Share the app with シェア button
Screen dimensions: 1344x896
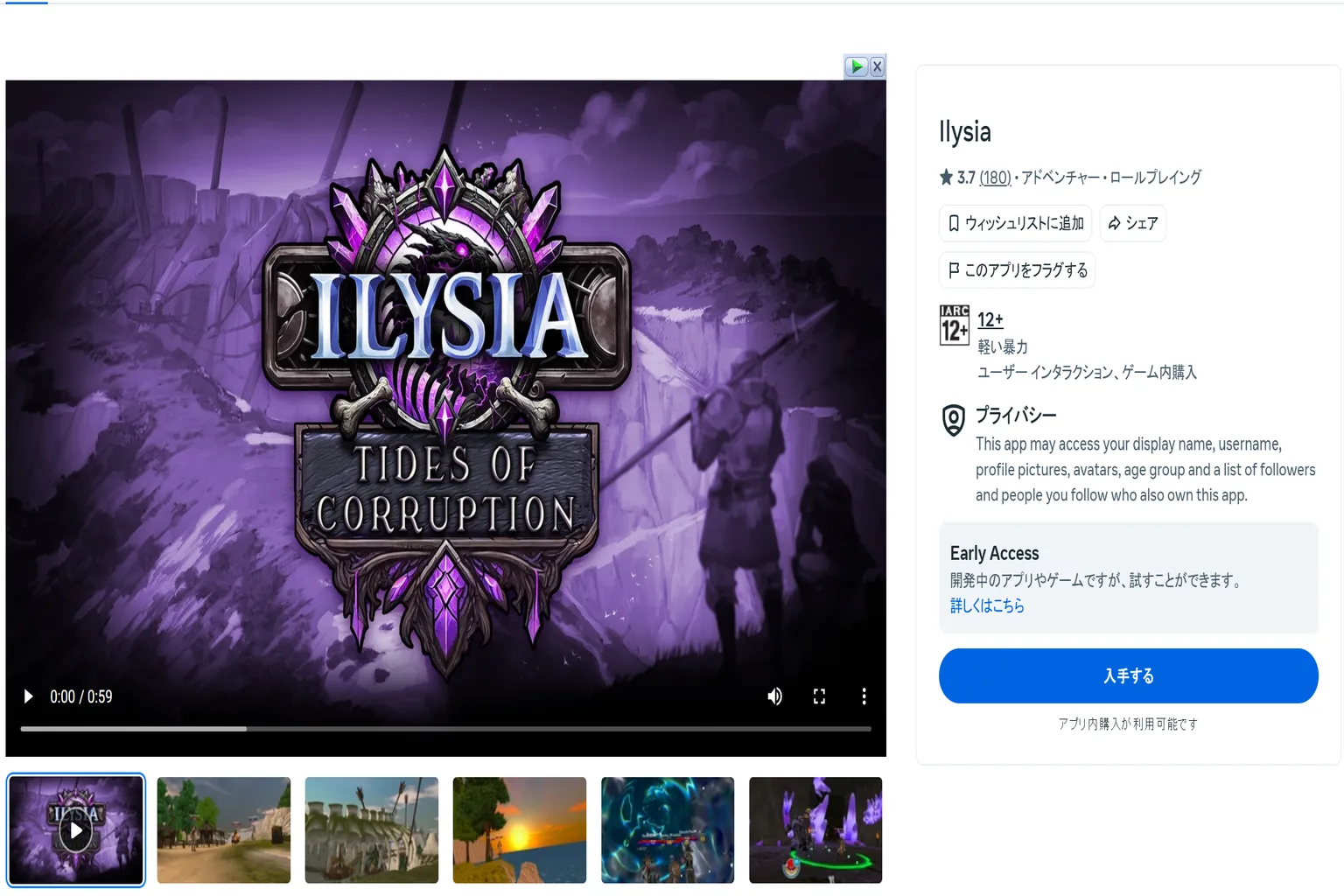[x=1133, y=223]
